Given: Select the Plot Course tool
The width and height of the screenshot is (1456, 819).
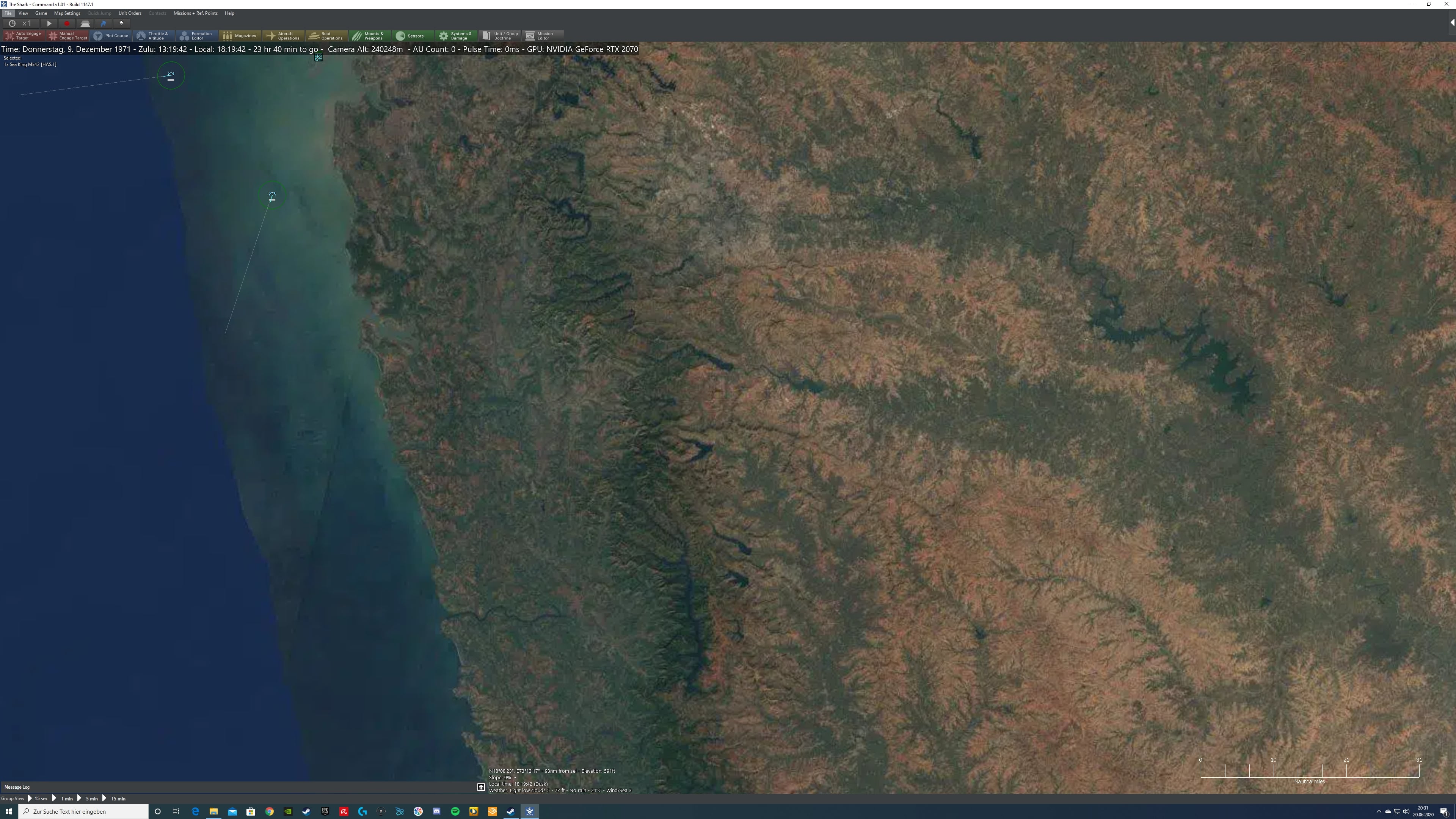Looking at the screenshot, I should [x=111, y=36].
